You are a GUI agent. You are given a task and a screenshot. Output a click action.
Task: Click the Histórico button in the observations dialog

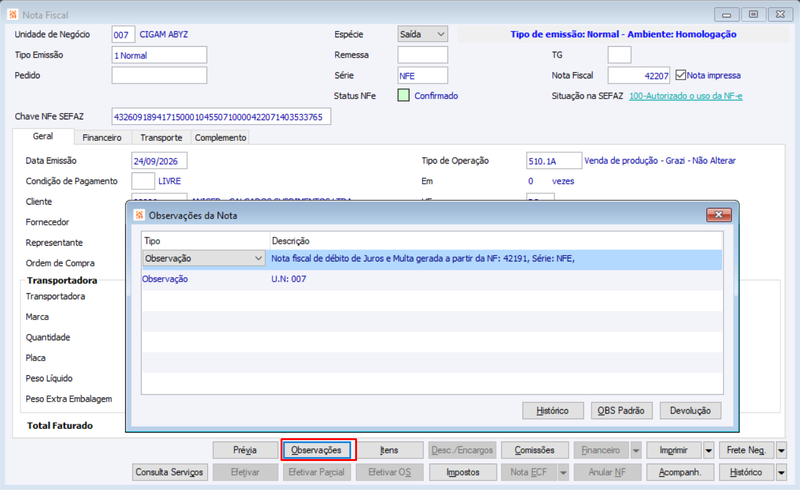coord(553,410)
